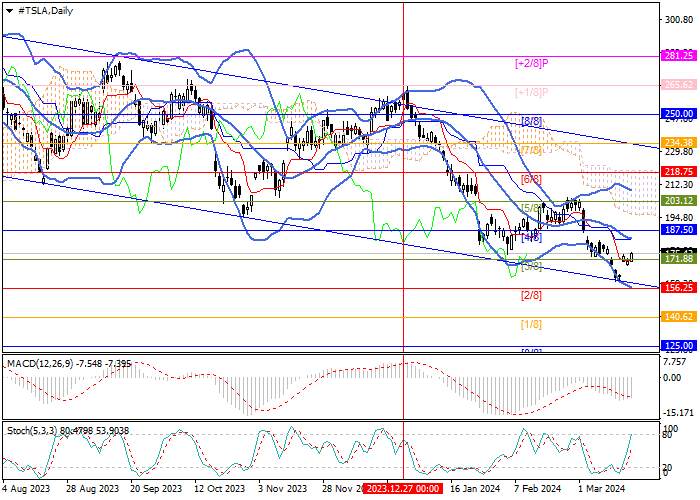Screen dimensions: 700x500
Task: Select the 7 Feb 2024 date label
Action: point(538,488)
